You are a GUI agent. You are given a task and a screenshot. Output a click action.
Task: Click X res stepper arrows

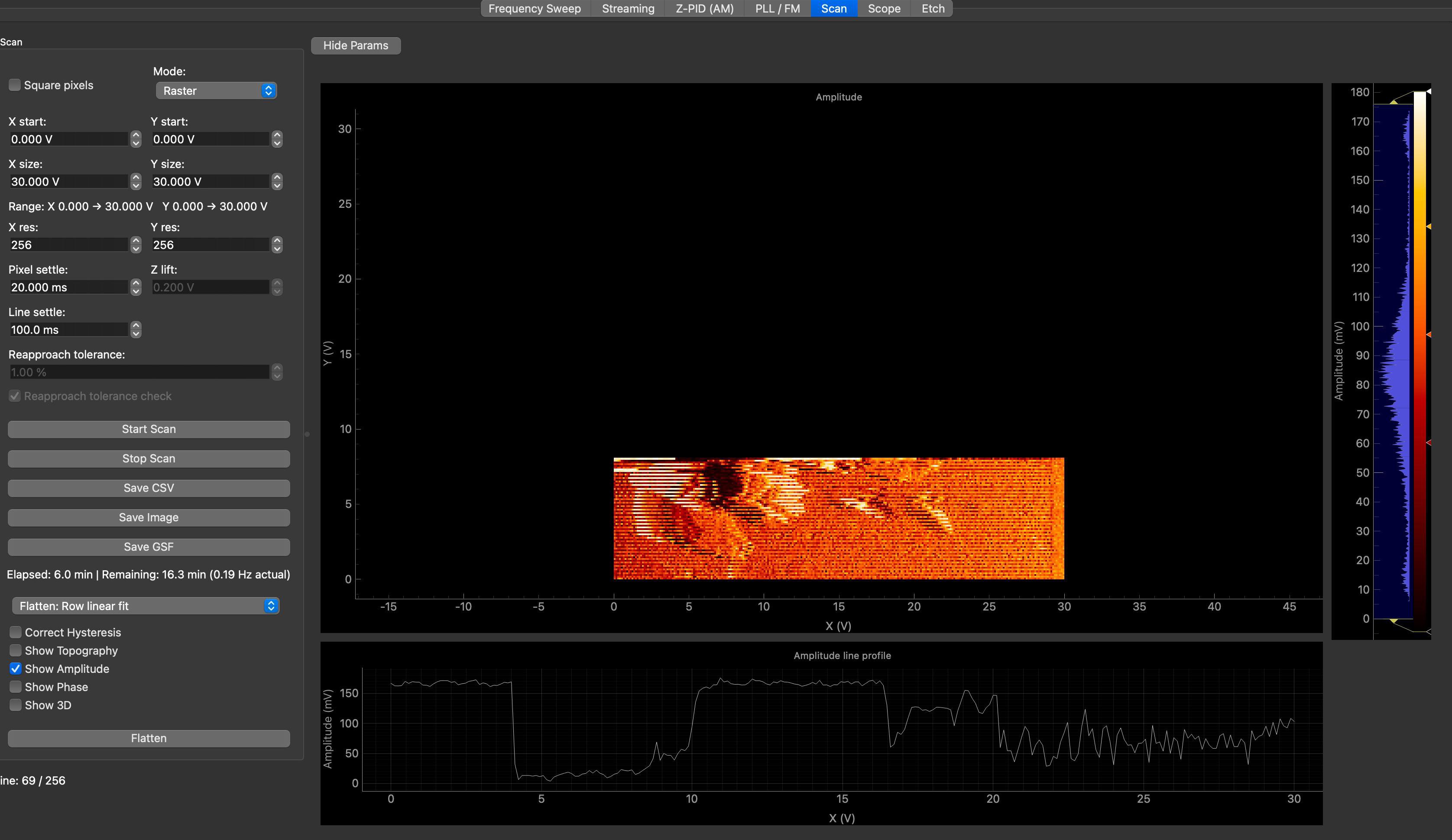(x=136, y=245)
